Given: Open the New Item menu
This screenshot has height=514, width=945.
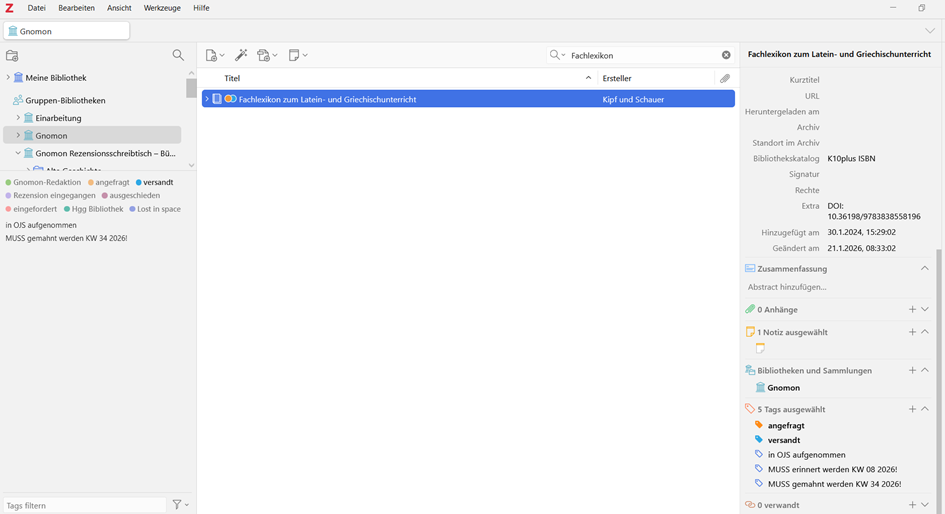Looking at the screenshot, I should pyautogui.click(x=215, y=55).
